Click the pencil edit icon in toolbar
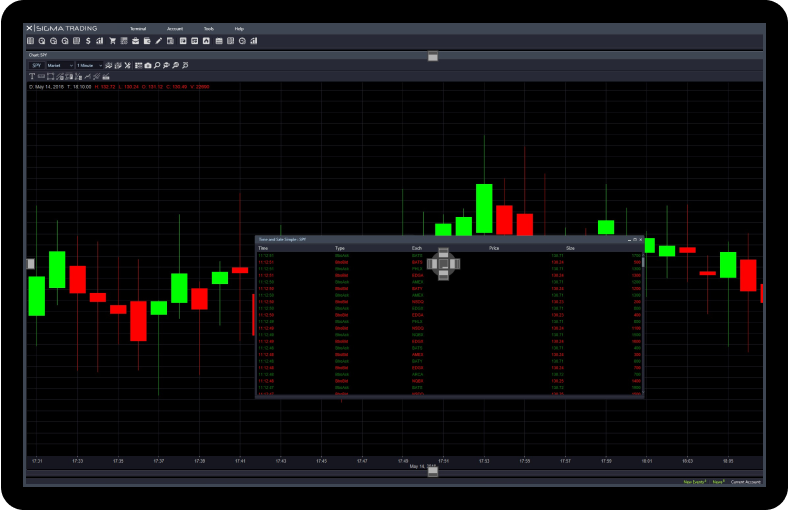Image resolution: width=788 pixels, height=510 pixels. 158,41
